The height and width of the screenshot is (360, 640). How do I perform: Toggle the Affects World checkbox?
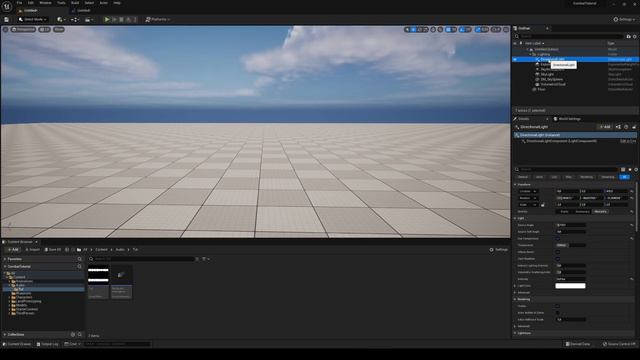click(x=558, y=252)
